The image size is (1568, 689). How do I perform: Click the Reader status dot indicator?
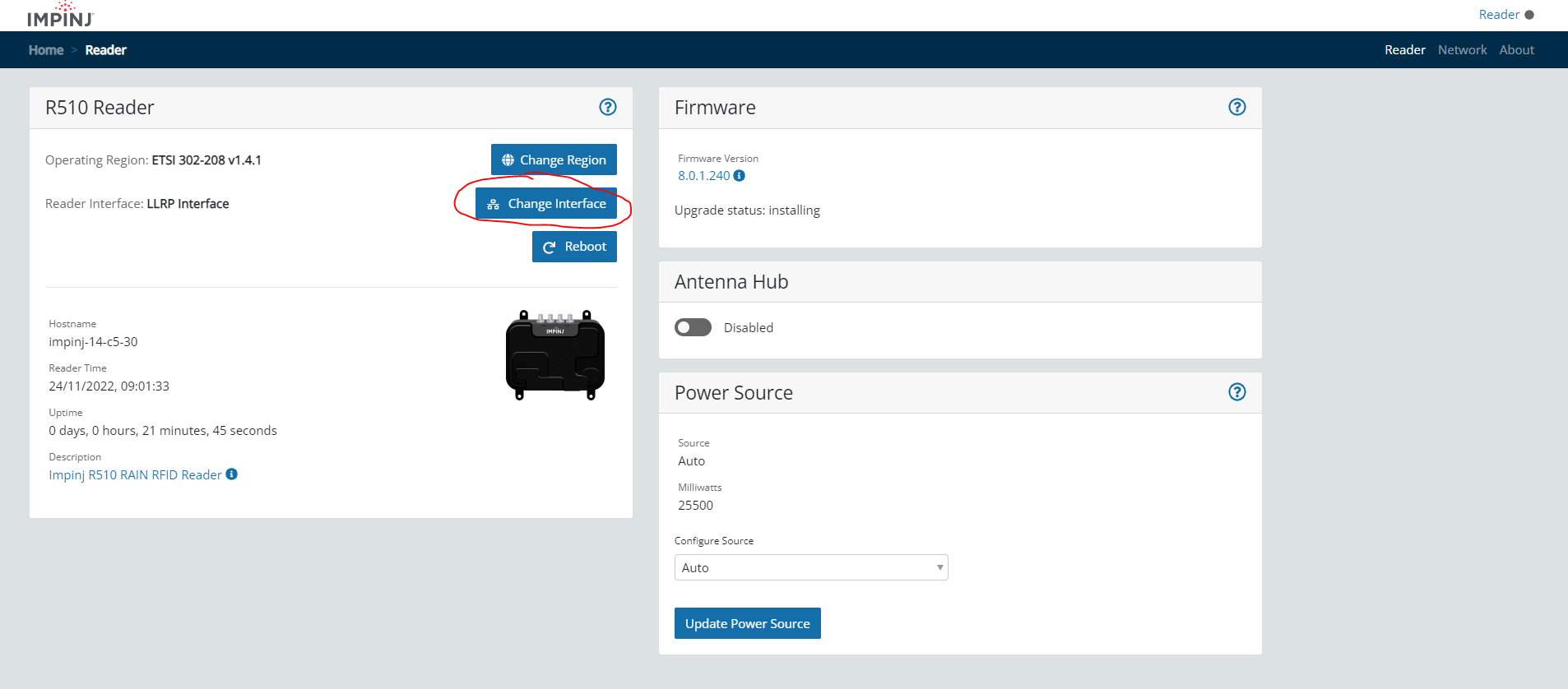1529,15
